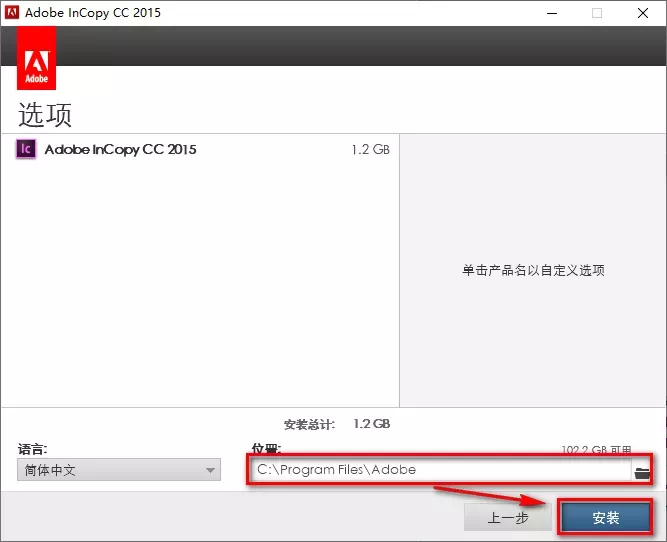Open the 简体中文 language dropdown
667x542 pixels.
click(118, 470)
